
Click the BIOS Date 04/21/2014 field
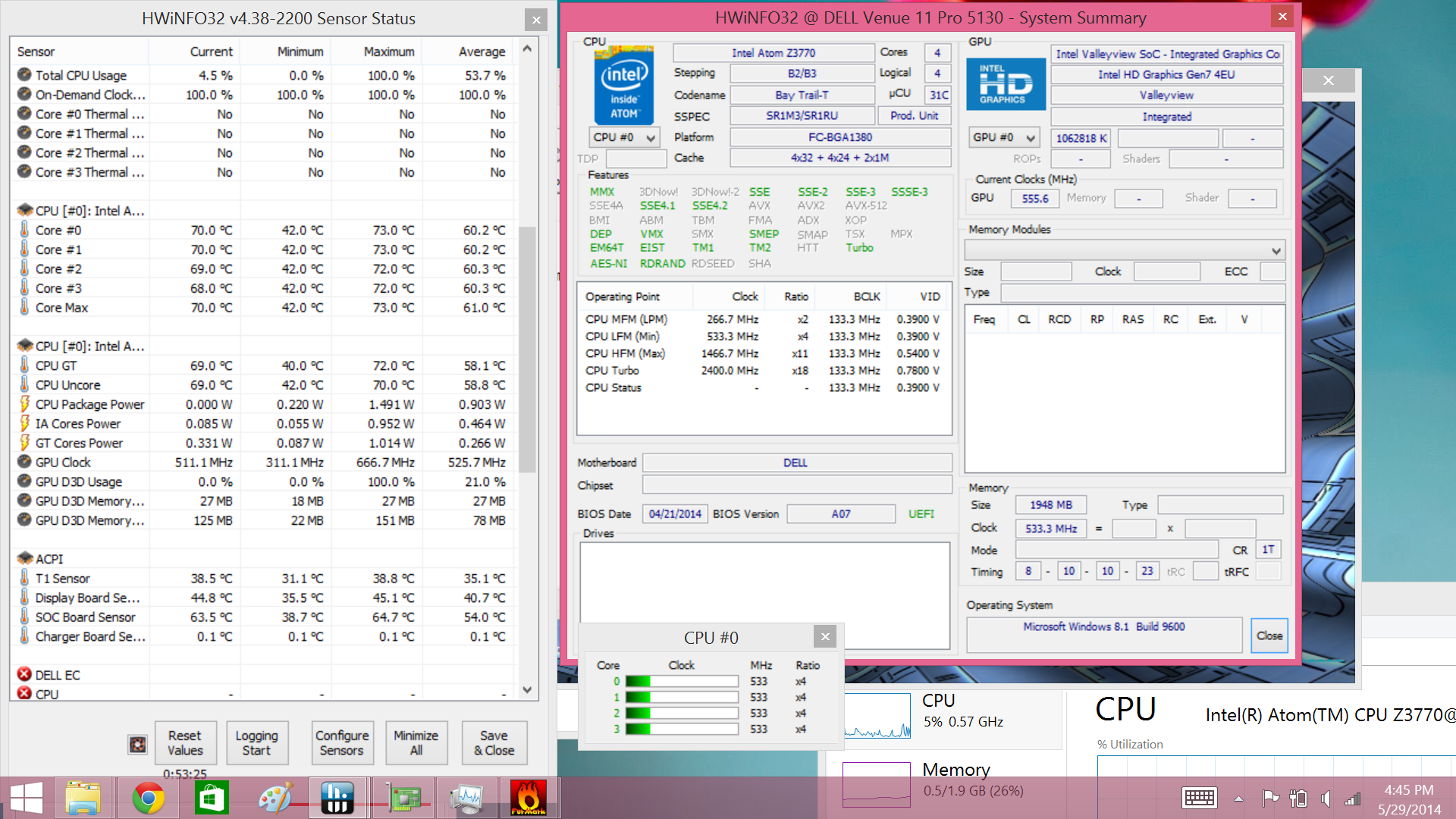[x=675, y=514]
